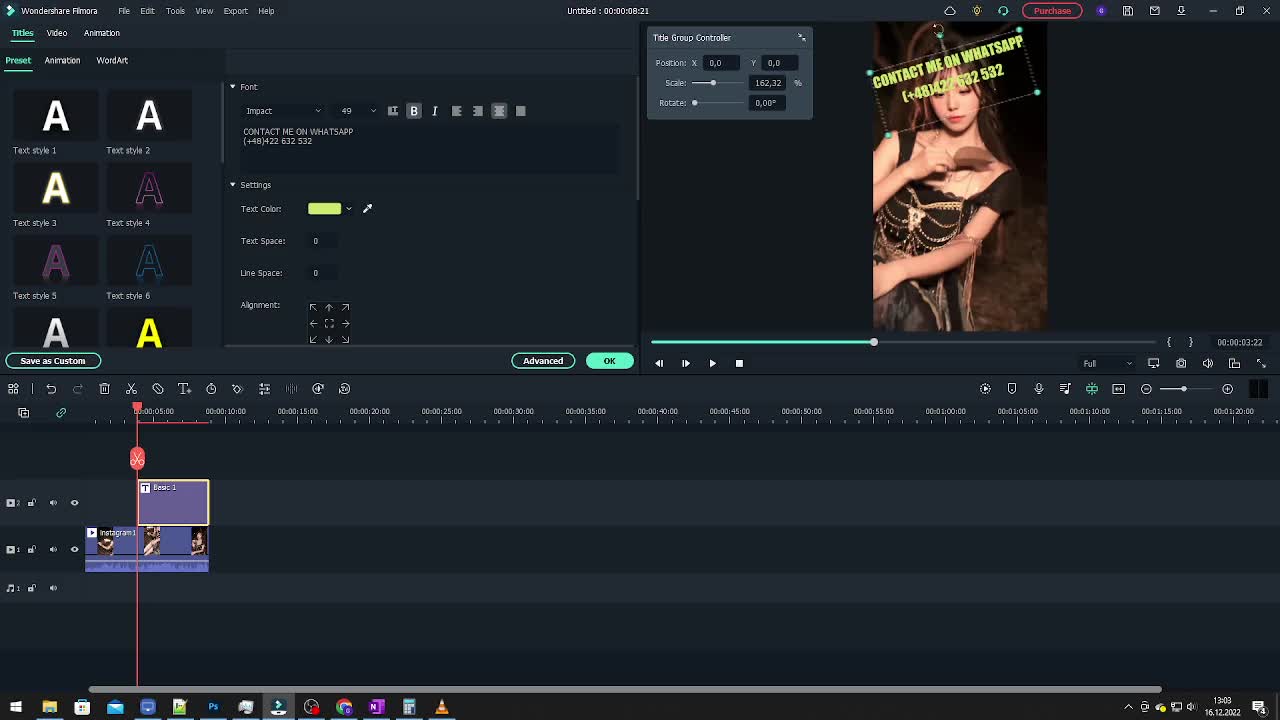Open the Text Color dropdown arrow
Image resolution: width=1280 pixels, height=720 pixels.
click(349, 208)
